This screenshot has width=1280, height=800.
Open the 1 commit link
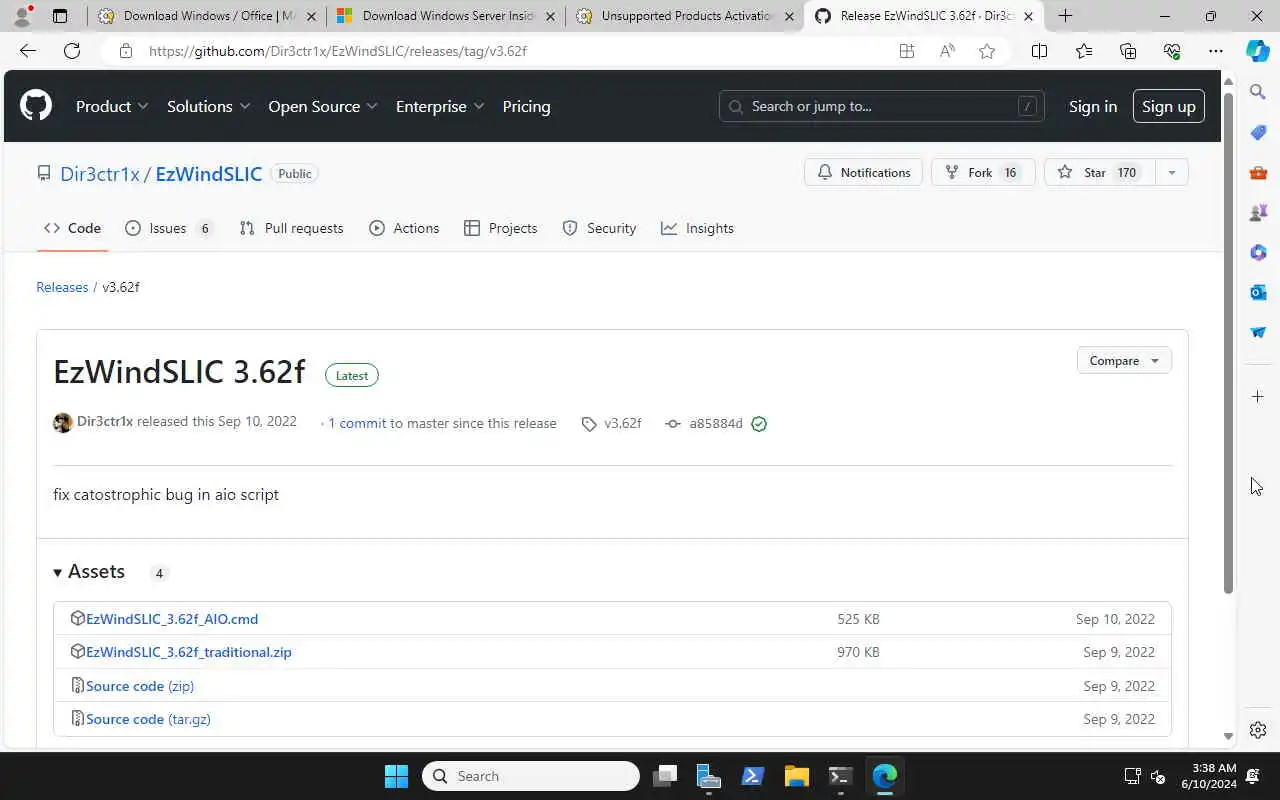point(357,424)
